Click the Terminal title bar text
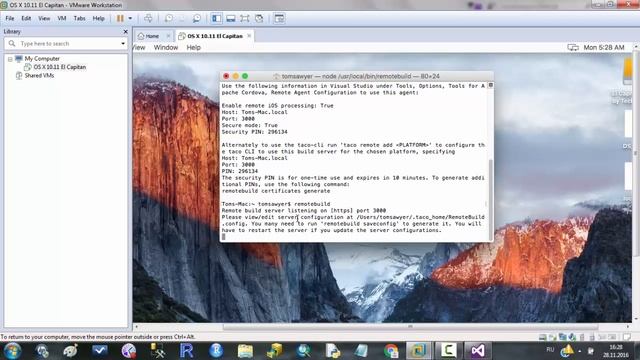640x360 pixels. (360, 76)
